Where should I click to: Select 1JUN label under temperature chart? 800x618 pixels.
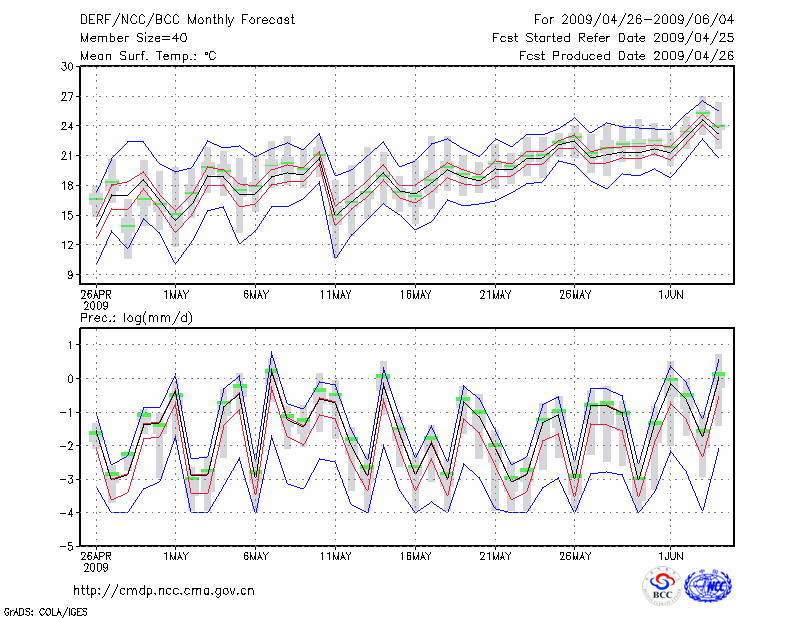pos(671,295)
